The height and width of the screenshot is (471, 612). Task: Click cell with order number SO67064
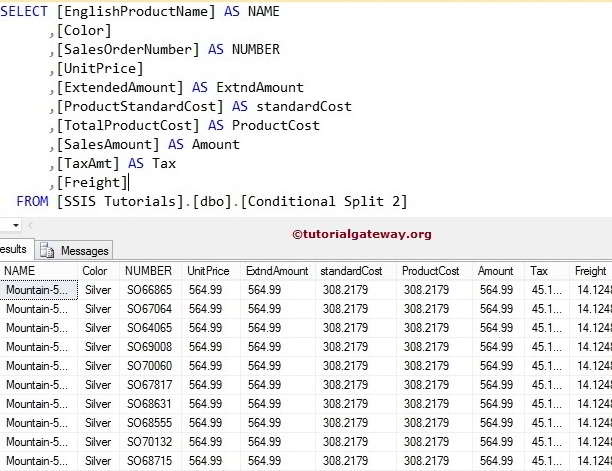tap(149, 309)
